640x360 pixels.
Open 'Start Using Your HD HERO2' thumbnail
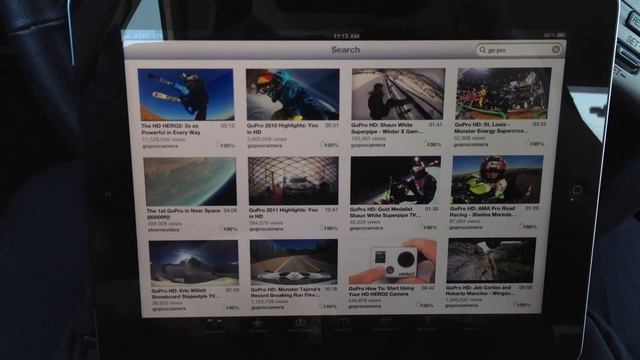click(392, 261)
